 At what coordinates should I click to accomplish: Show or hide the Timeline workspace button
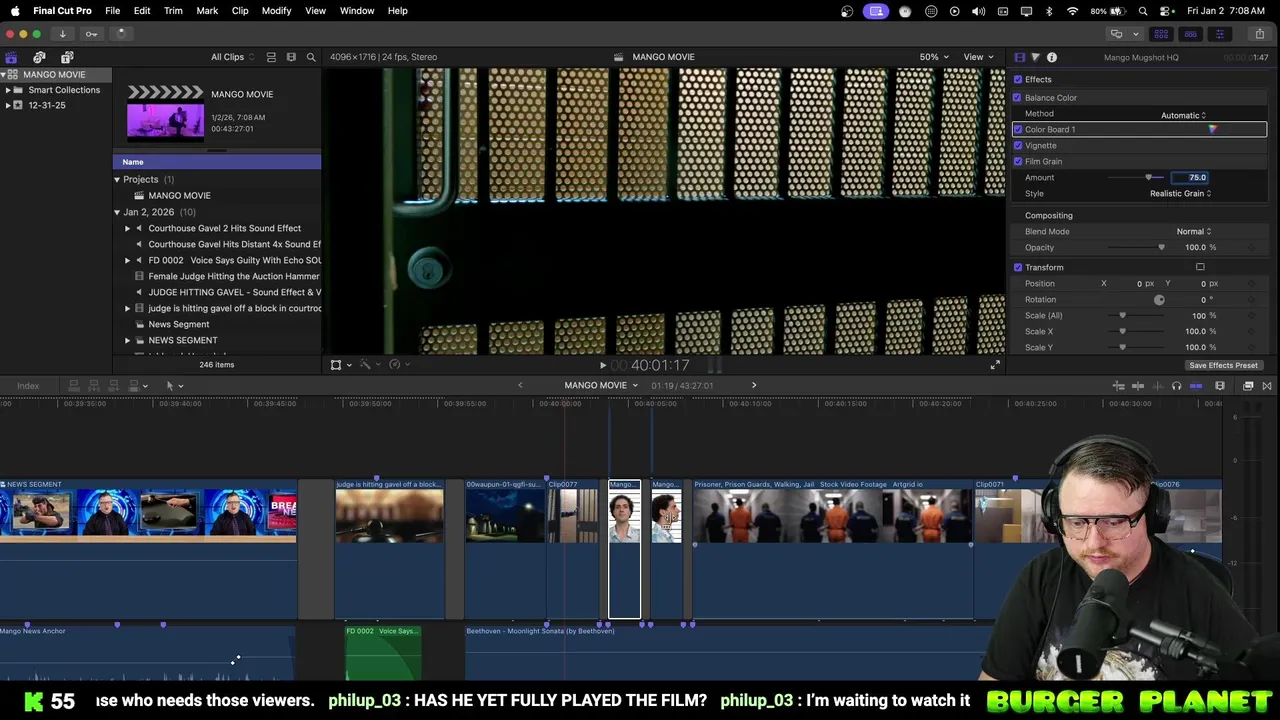tap(1190, 34)
